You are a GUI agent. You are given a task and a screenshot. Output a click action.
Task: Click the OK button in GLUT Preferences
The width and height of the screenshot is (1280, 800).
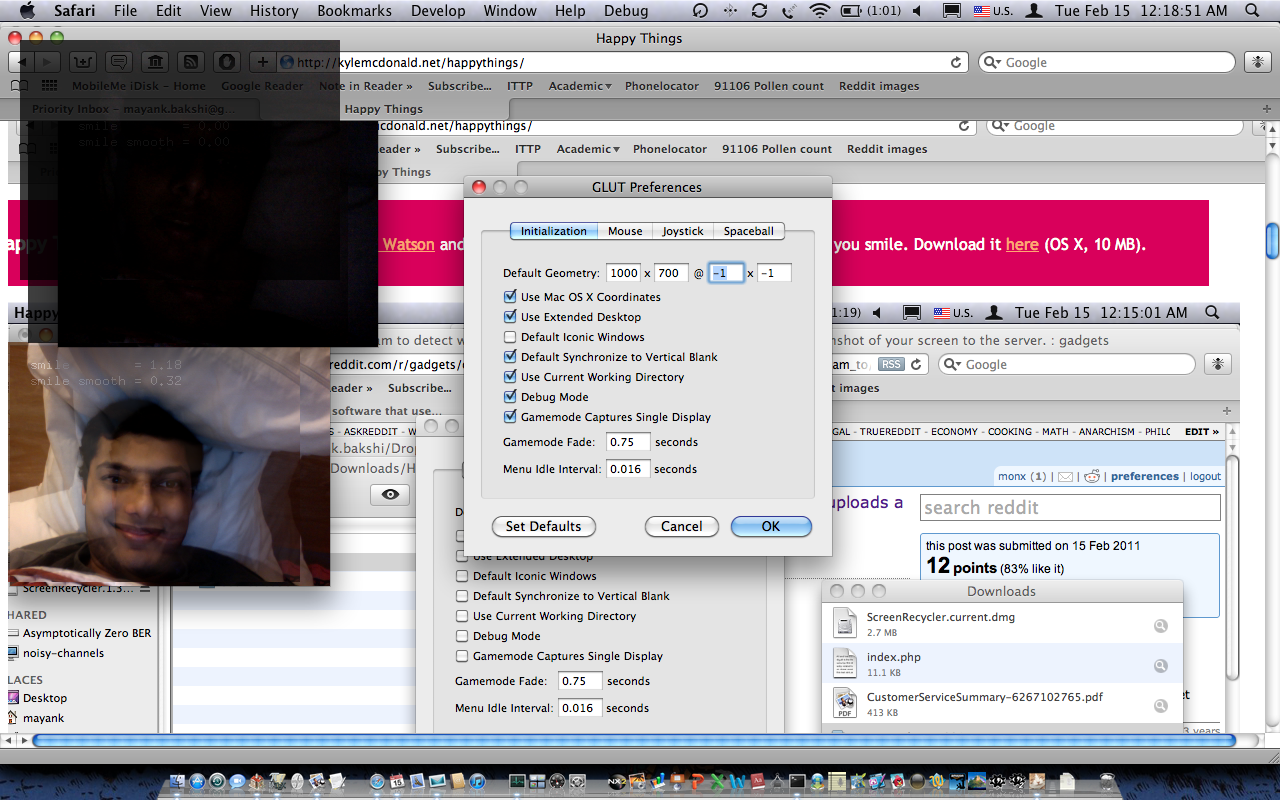[x=770, y=526]
